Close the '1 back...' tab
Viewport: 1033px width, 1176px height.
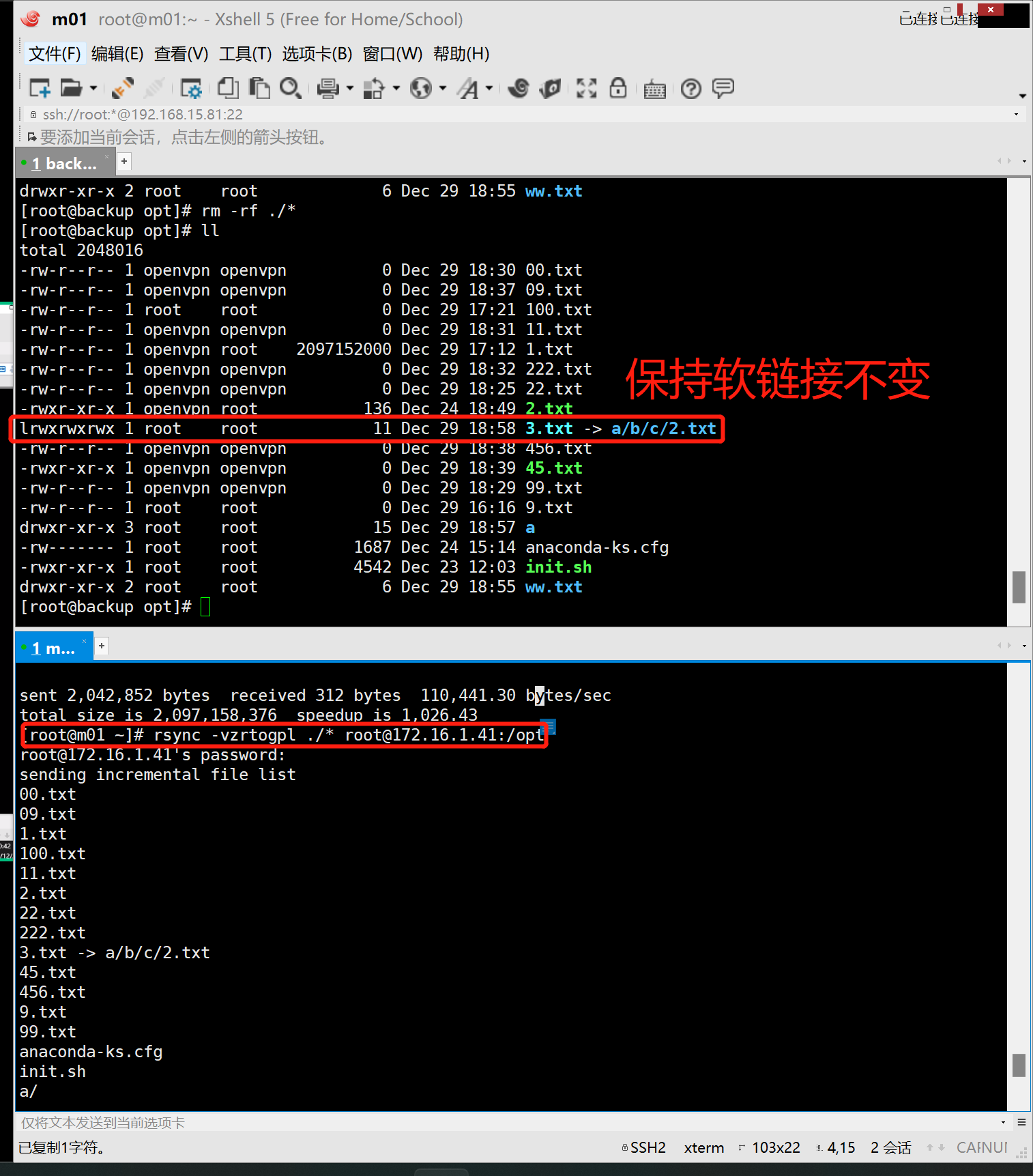pos(106,157)
